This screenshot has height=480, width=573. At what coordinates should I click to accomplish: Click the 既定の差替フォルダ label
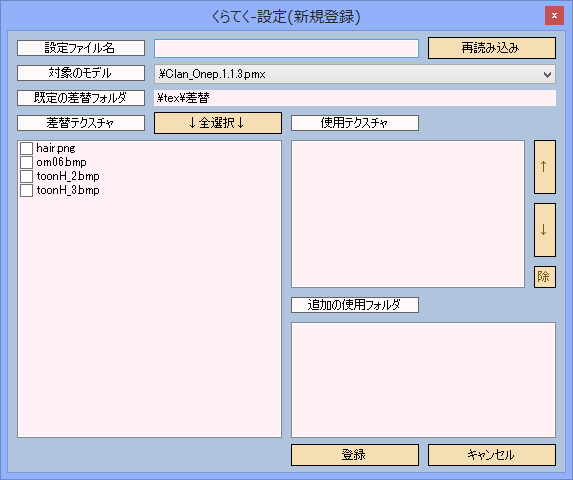point(81,98)
